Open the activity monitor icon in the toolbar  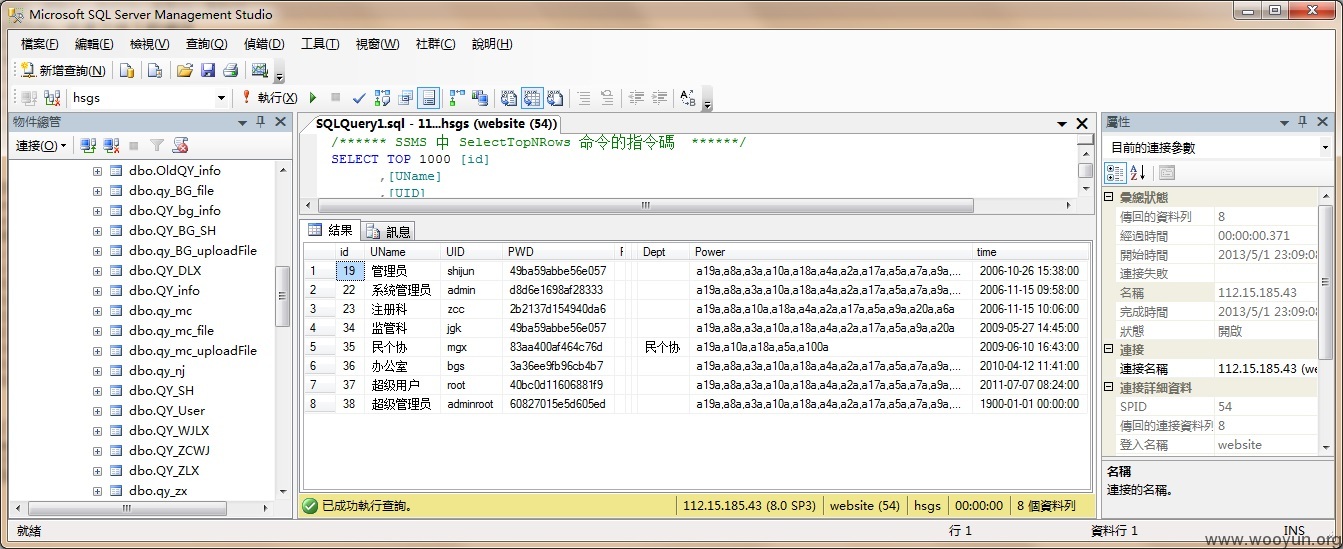click(260, 70)
